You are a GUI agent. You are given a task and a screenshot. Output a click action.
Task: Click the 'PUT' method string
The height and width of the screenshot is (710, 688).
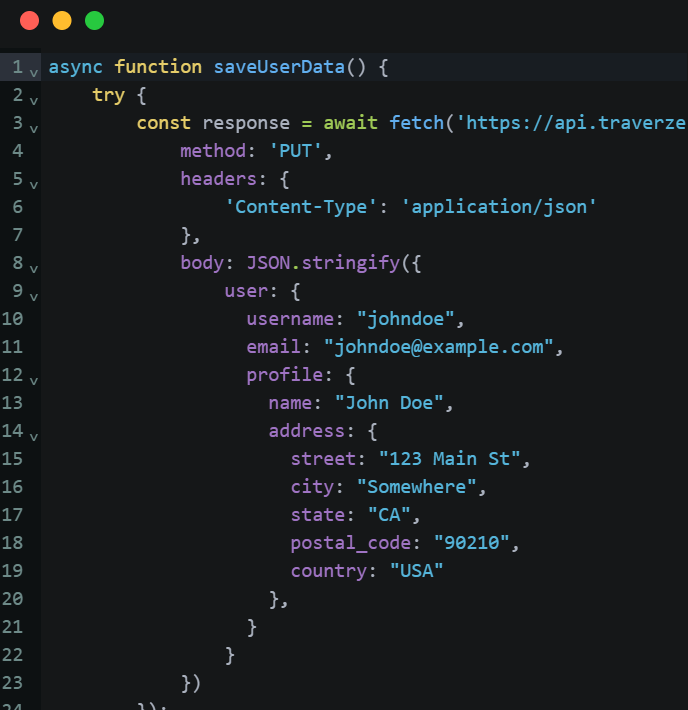[x=298, y=151]
